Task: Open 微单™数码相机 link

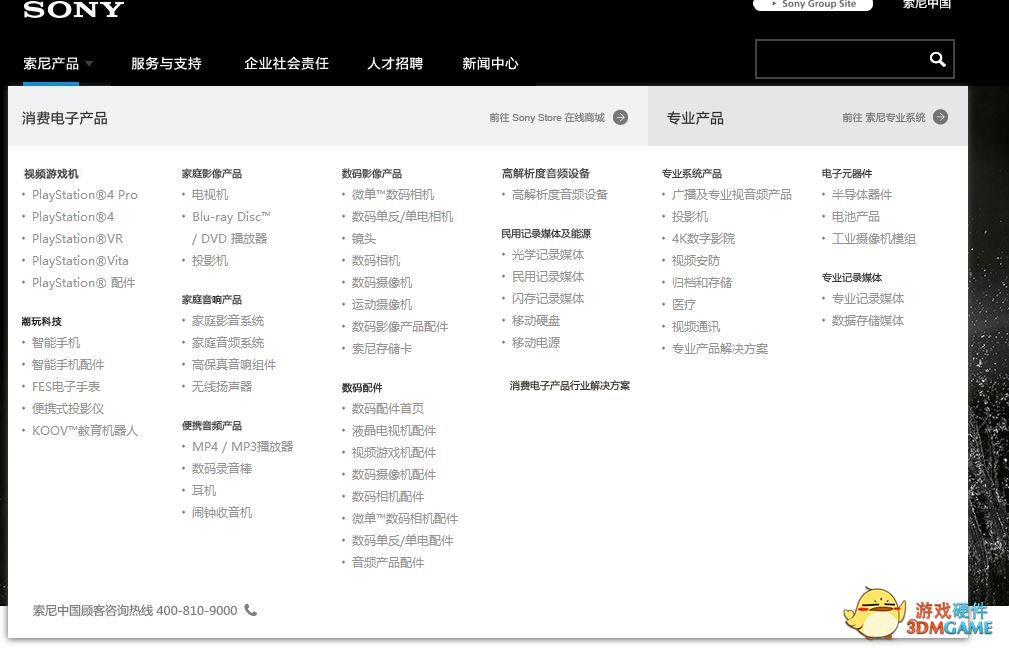Action: coord(393,194)
